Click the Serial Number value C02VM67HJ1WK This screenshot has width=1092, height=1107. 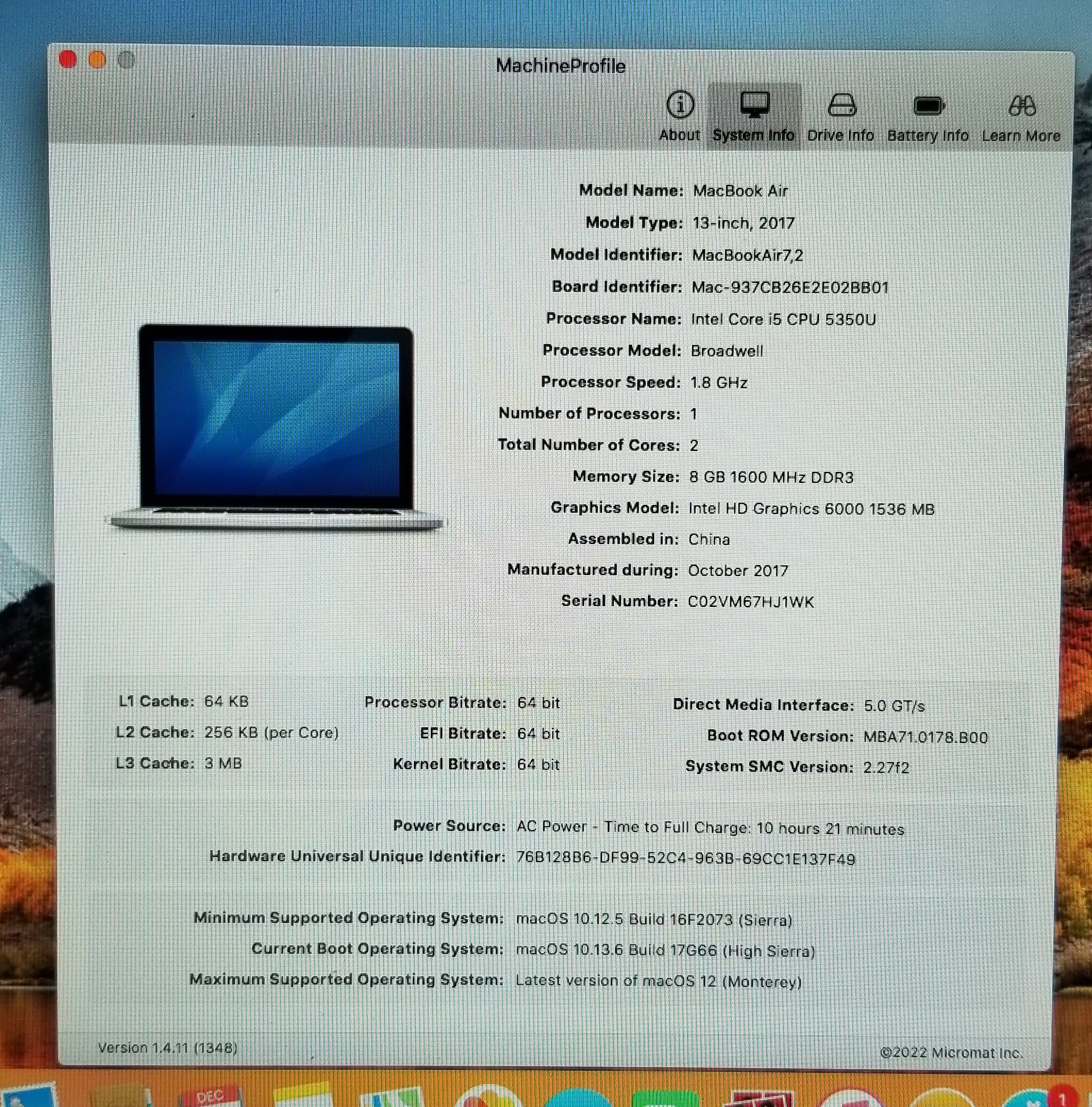[x=751, y=602]
